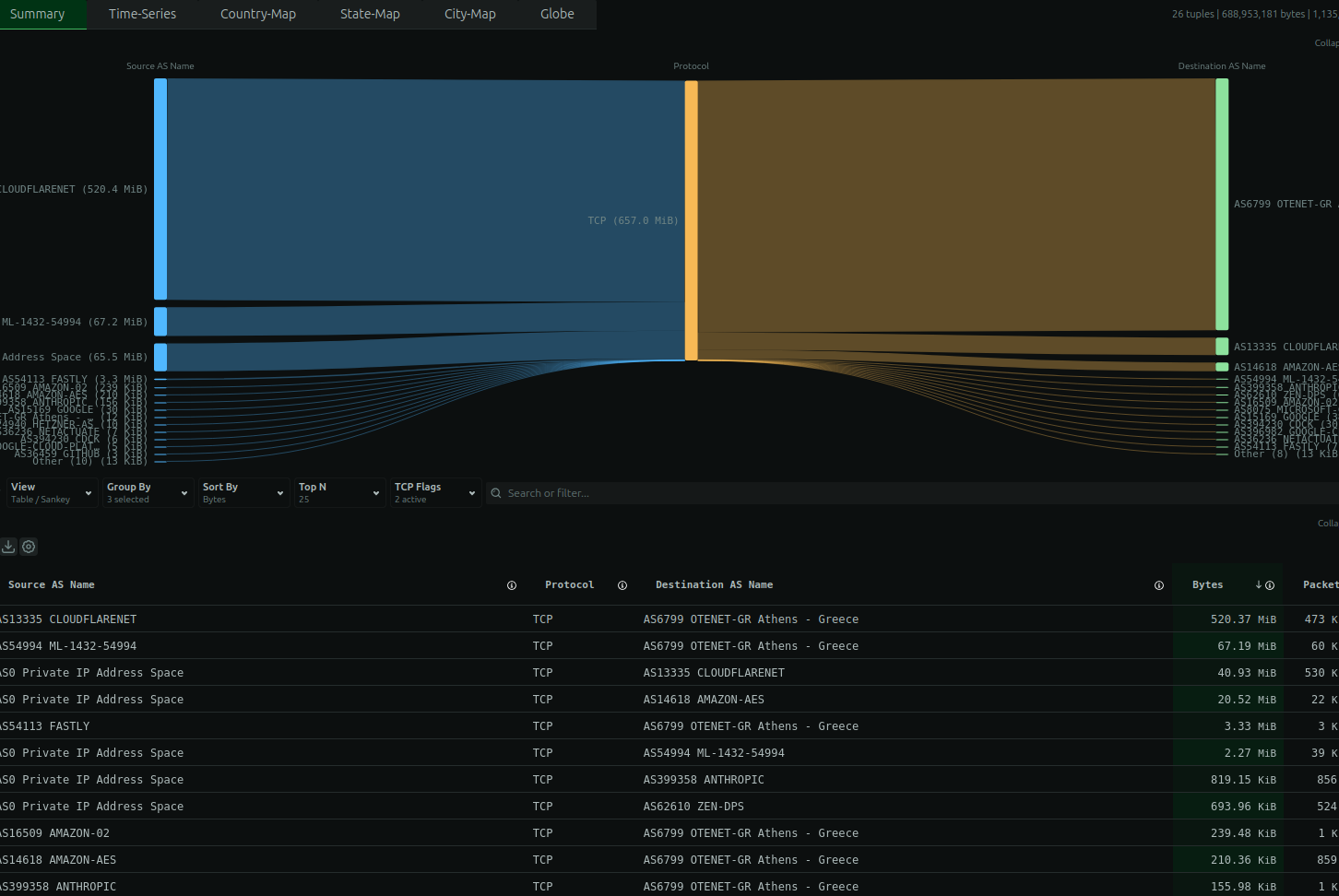Sort by the Bytes column header
Image resolution: width=1339 pixels, height=896 pixels.
[x=1208, y=585]
